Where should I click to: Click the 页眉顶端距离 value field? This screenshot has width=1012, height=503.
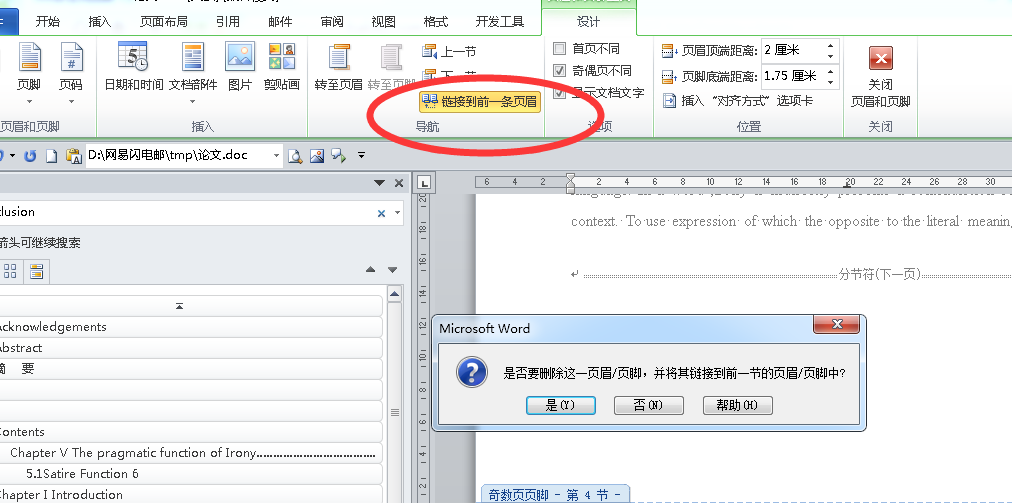pyautogui.click(x=793, y=50)
